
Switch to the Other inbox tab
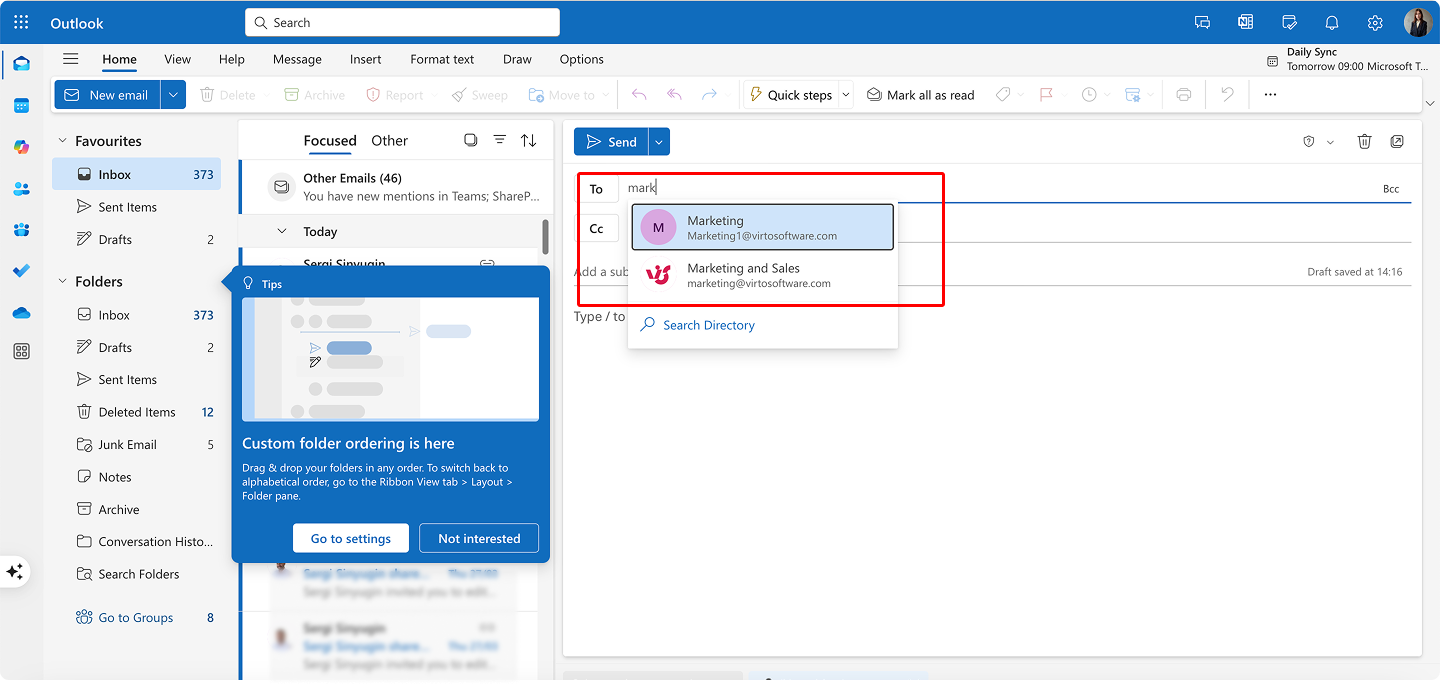point(389,141)
